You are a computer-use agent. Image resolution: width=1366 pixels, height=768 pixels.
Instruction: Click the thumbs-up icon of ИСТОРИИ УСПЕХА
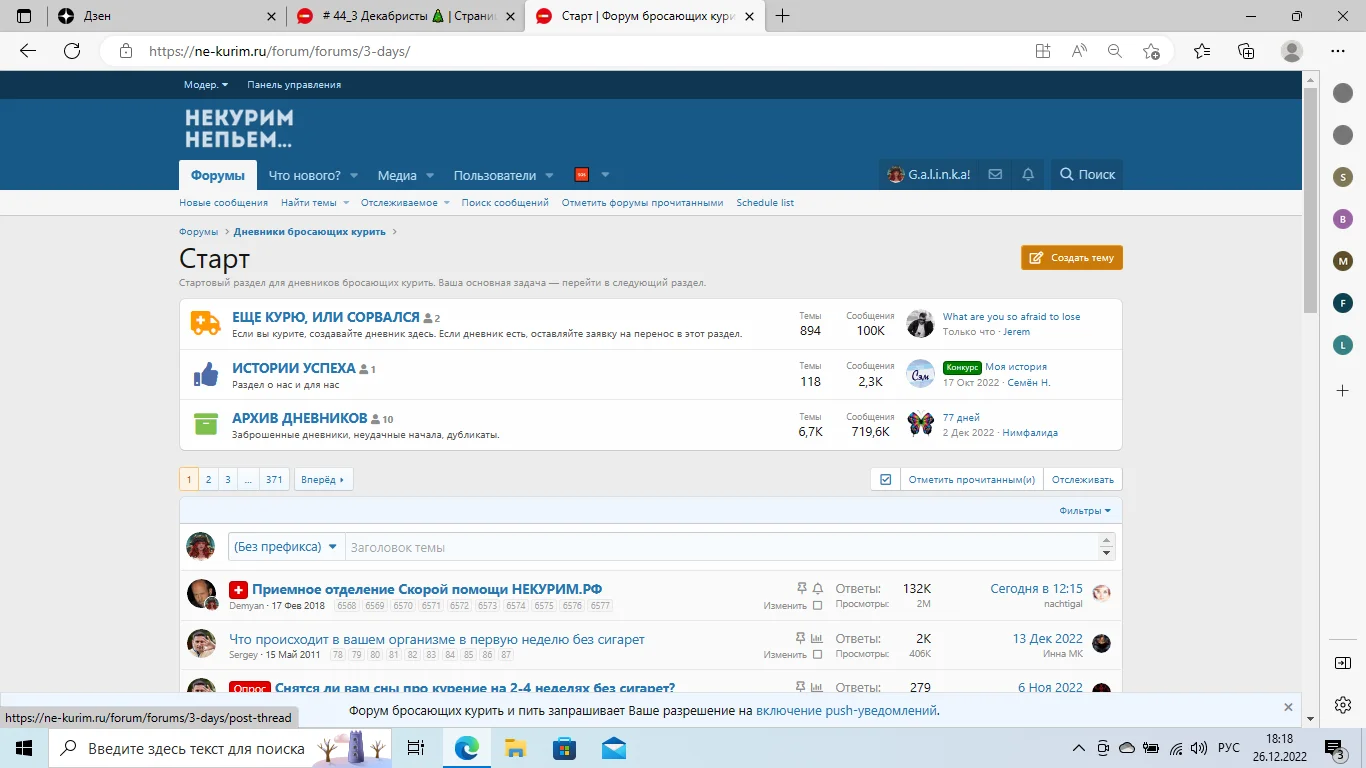[205, 374]
